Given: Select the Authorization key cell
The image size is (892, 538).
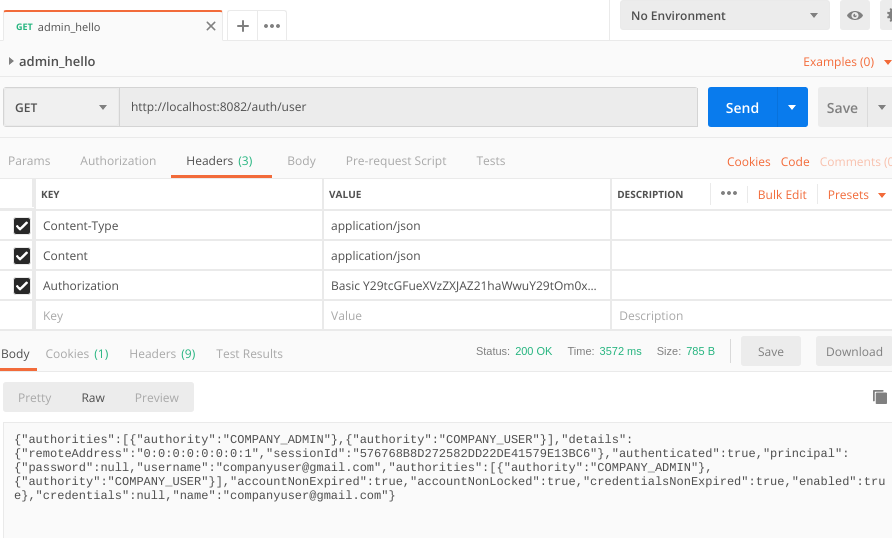Looking at the screenshot, I should [179, 285].
